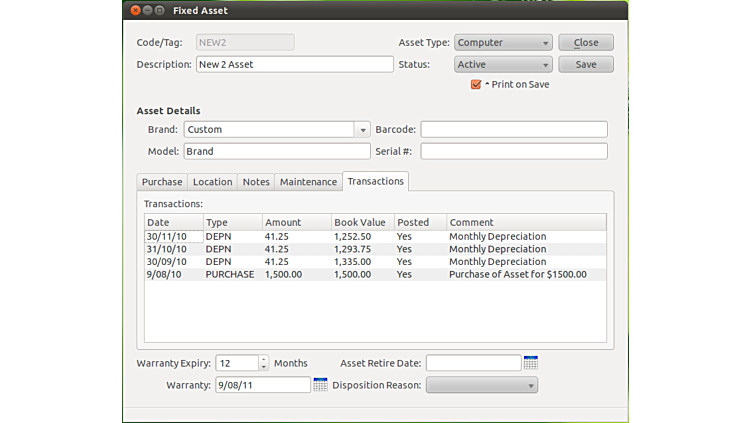Click the window maximize button

161,10
